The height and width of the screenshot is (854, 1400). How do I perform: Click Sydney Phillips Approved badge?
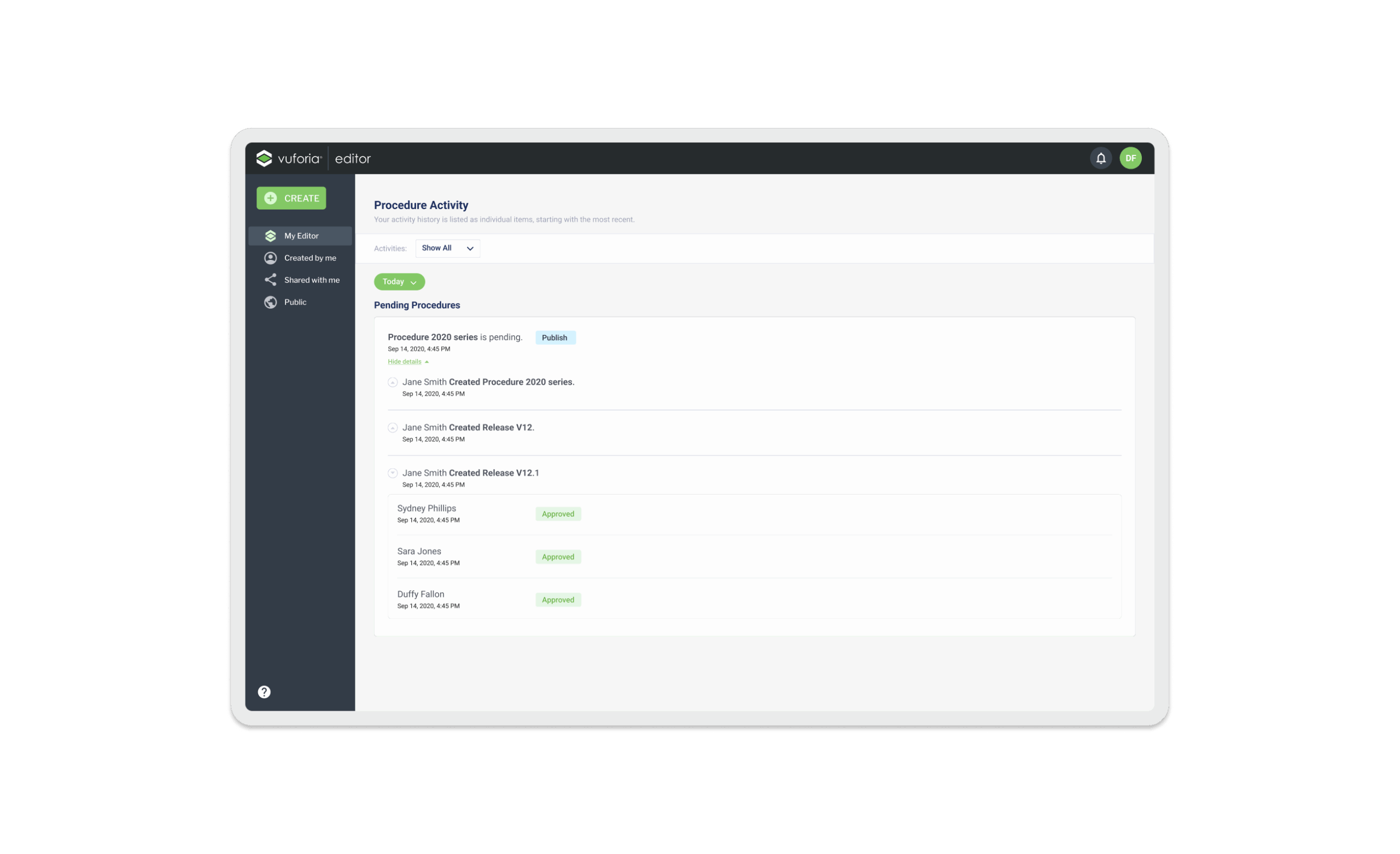[557, 514]
